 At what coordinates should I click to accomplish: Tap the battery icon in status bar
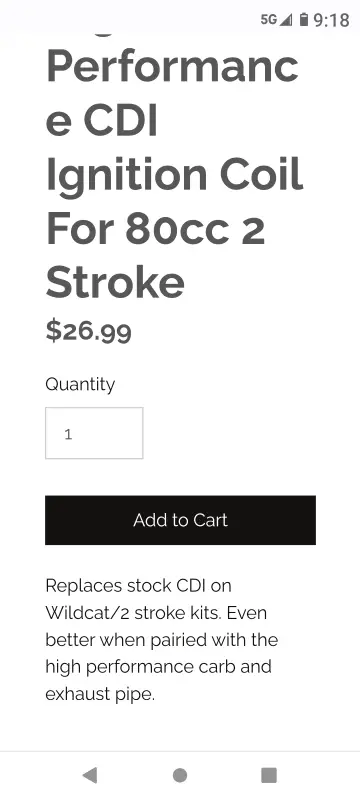304,19
